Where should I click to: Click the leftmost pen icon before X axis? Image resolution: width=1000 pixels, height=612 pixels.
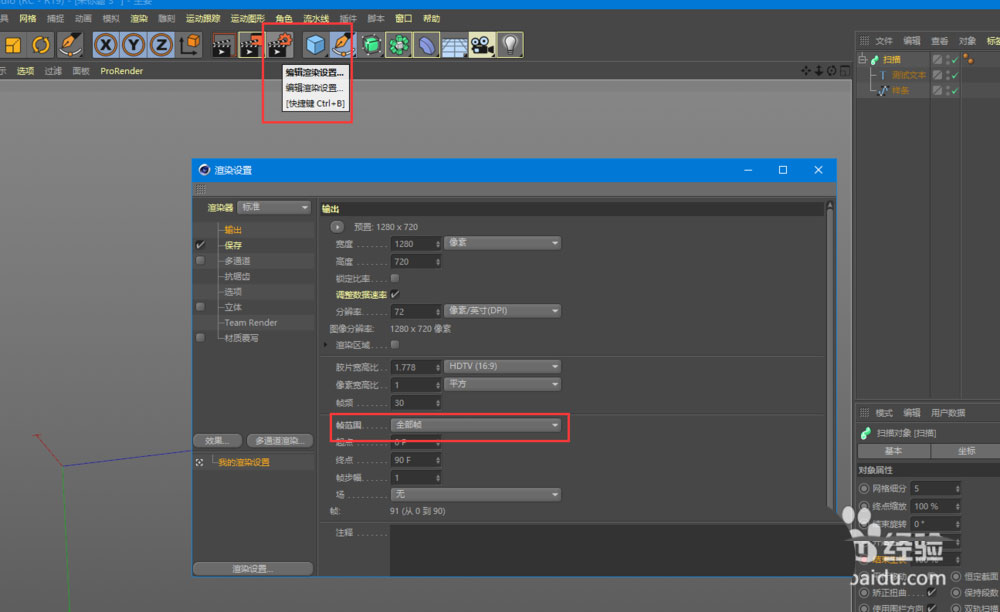(x=70, y=45)
